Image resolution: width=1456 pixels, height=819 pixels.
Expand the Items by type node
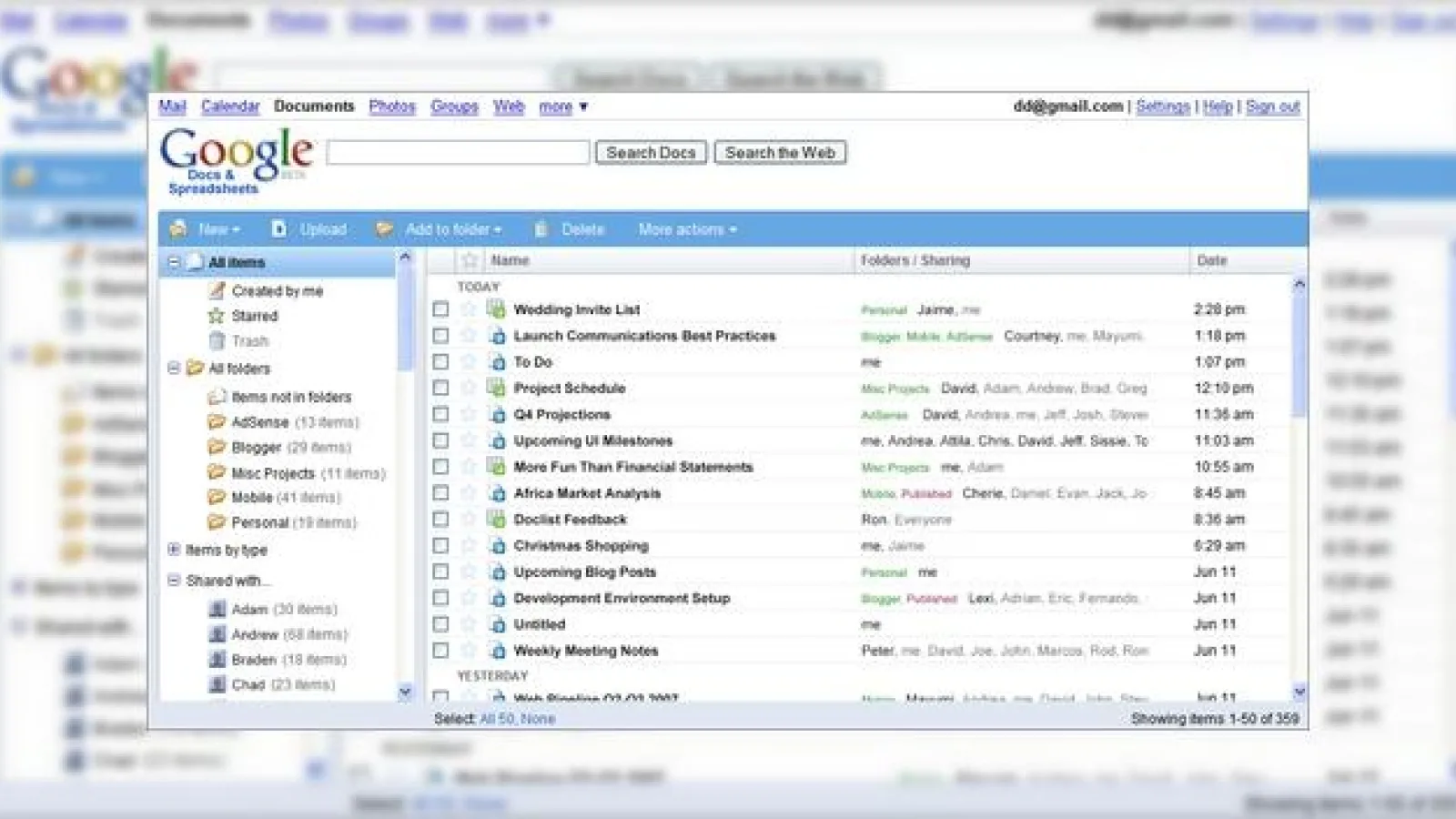(x=174, y=550)
